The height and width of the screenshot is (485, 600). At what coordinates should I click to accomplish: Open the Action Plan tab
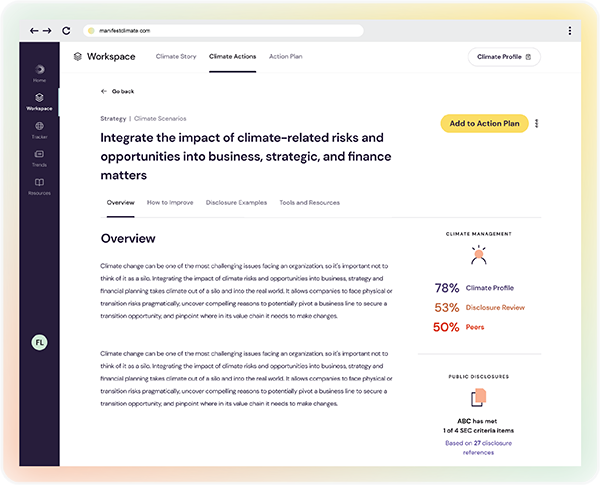[x=286, y=57]
